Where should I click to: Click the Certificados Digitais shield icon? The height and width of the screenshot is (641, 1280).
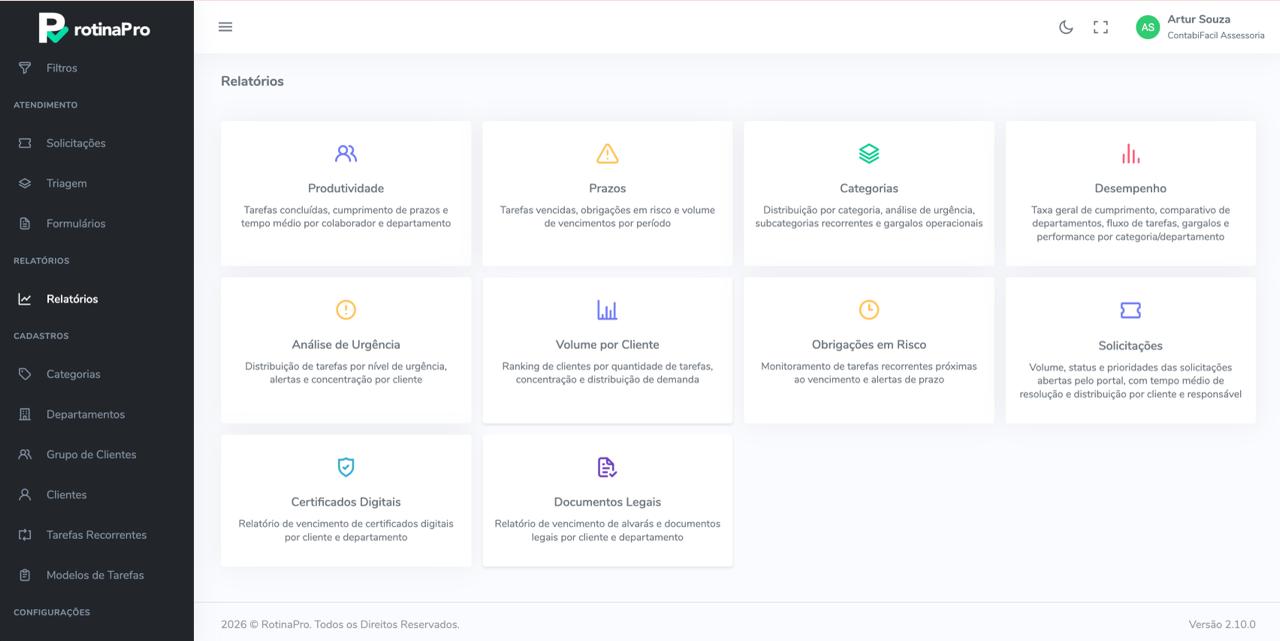(346, 467)
